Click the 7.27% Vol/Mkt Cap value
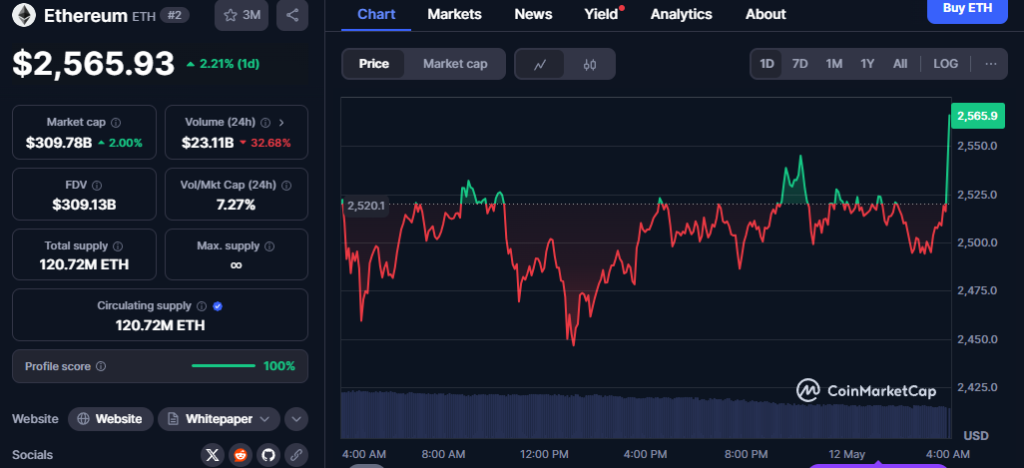This screenshot has width=1024, height=468. click(236, 205)
